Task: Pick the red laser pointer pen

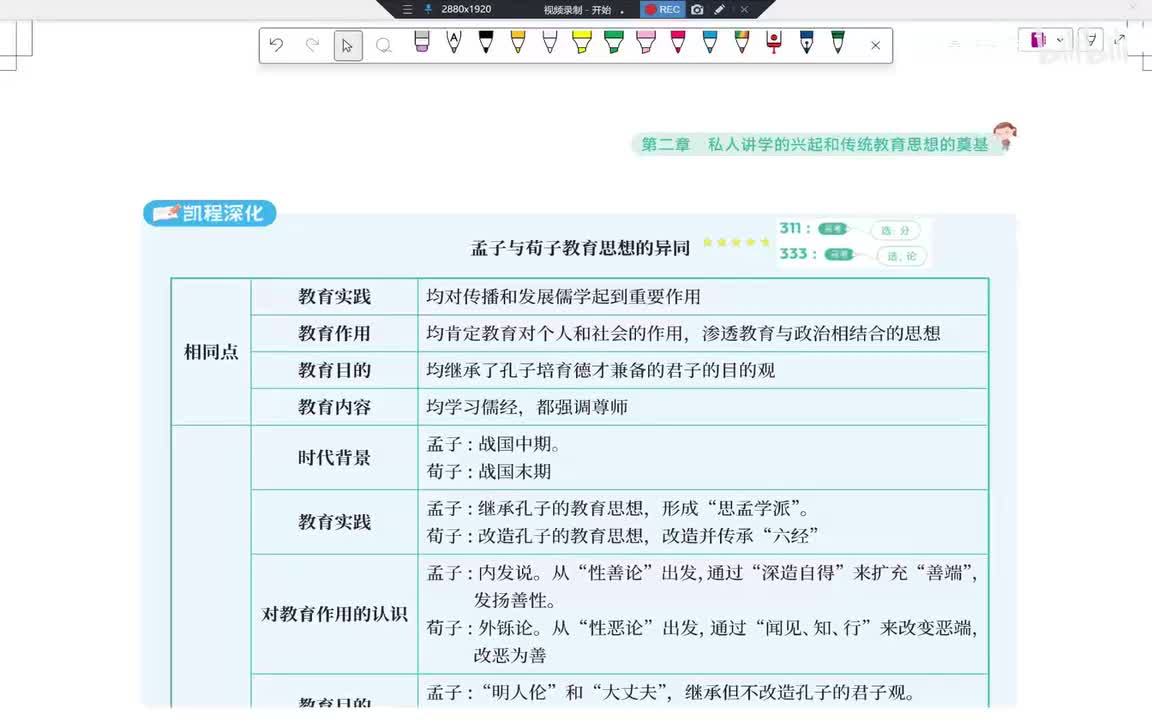Action: click(x=774, y=42)
